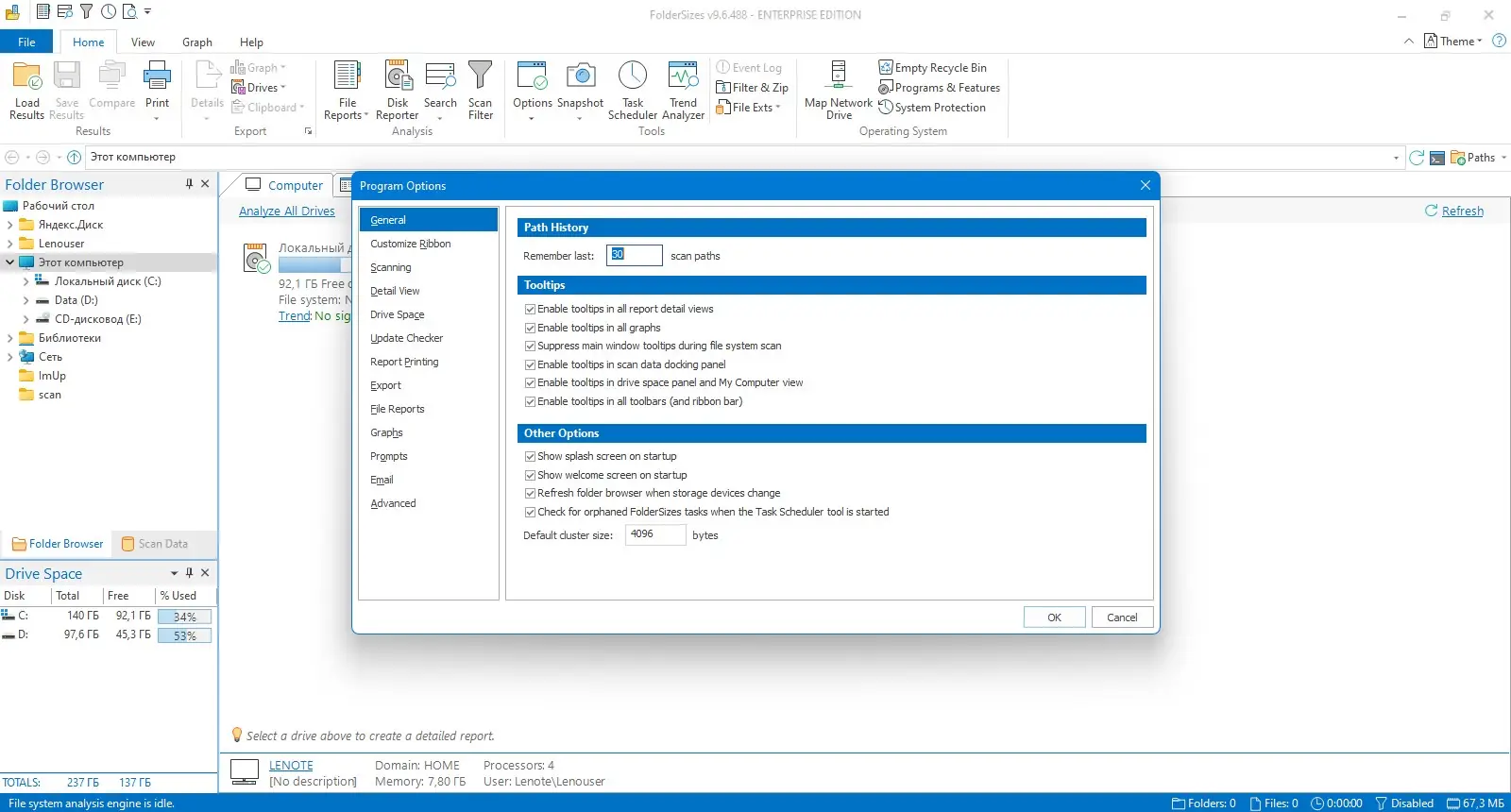Open the command prompt icon near Paths

point(1436,158)
